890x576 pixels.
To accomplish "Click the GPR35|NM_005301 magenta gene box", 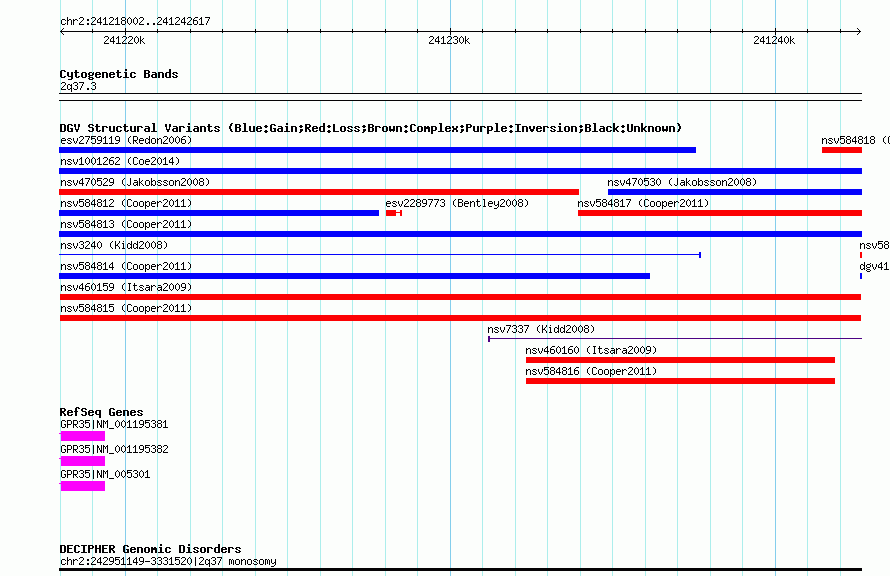I will click(x=82, y=486).
